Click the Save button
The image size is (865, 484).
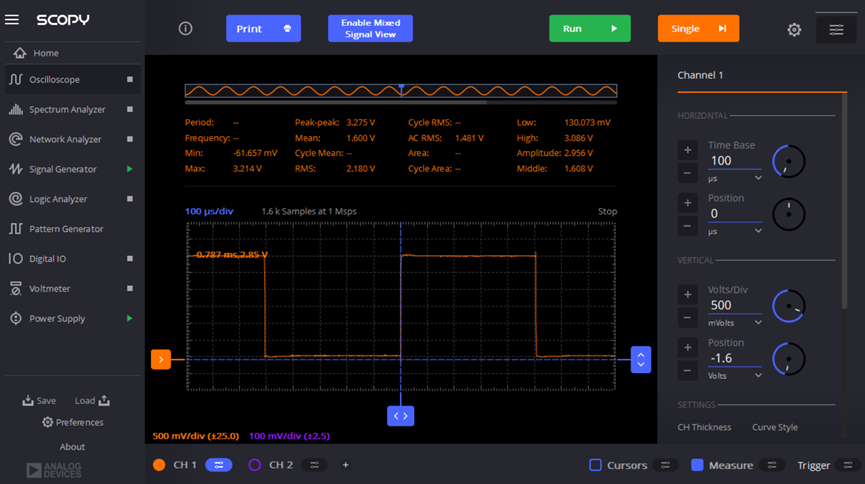[x=39, y=401]
